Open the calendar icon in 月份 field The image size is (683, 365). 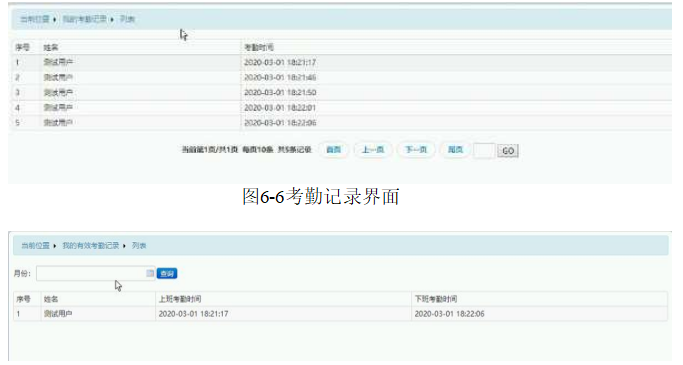pos(150,273)
